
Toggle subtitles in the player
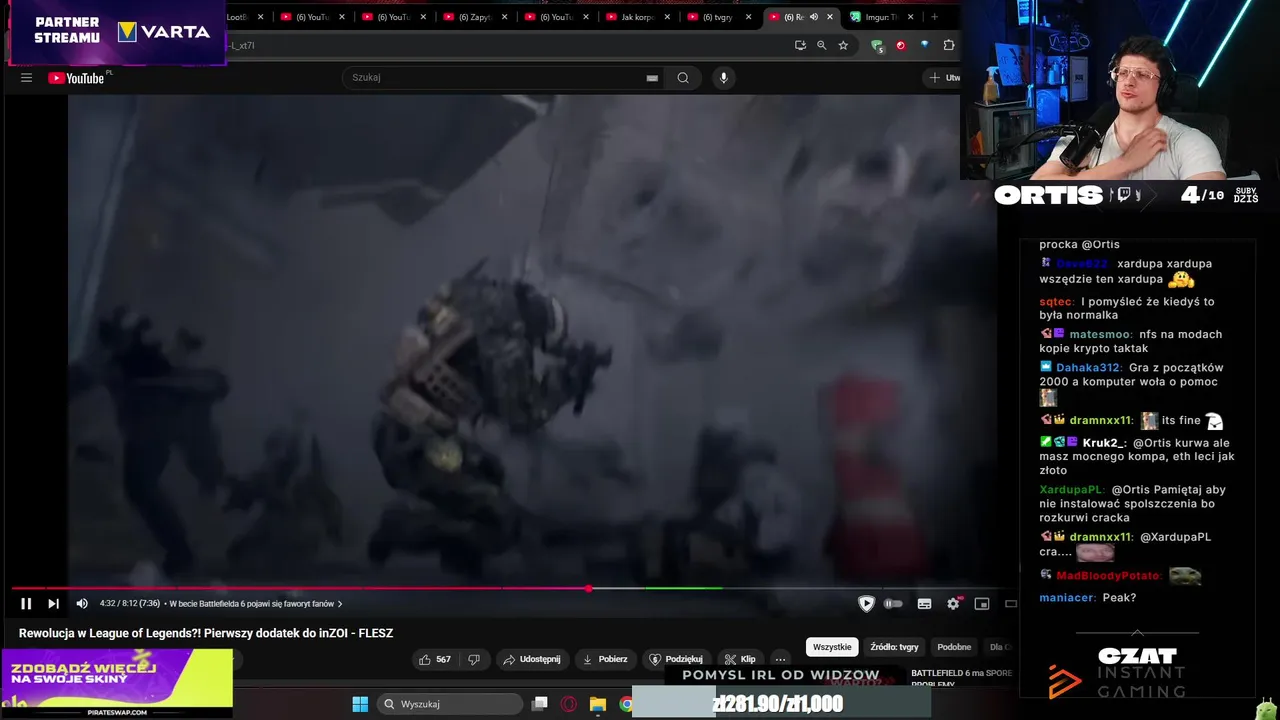(924, 603)
